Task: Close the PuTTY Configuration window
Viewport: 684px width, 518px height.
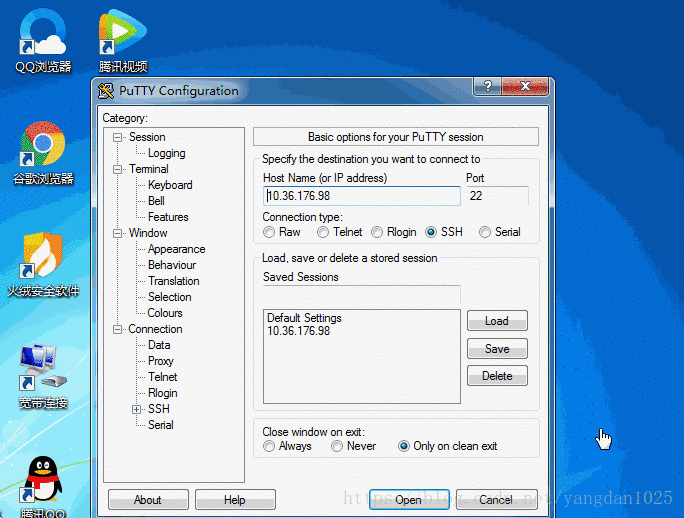Action: click(525, 86)
